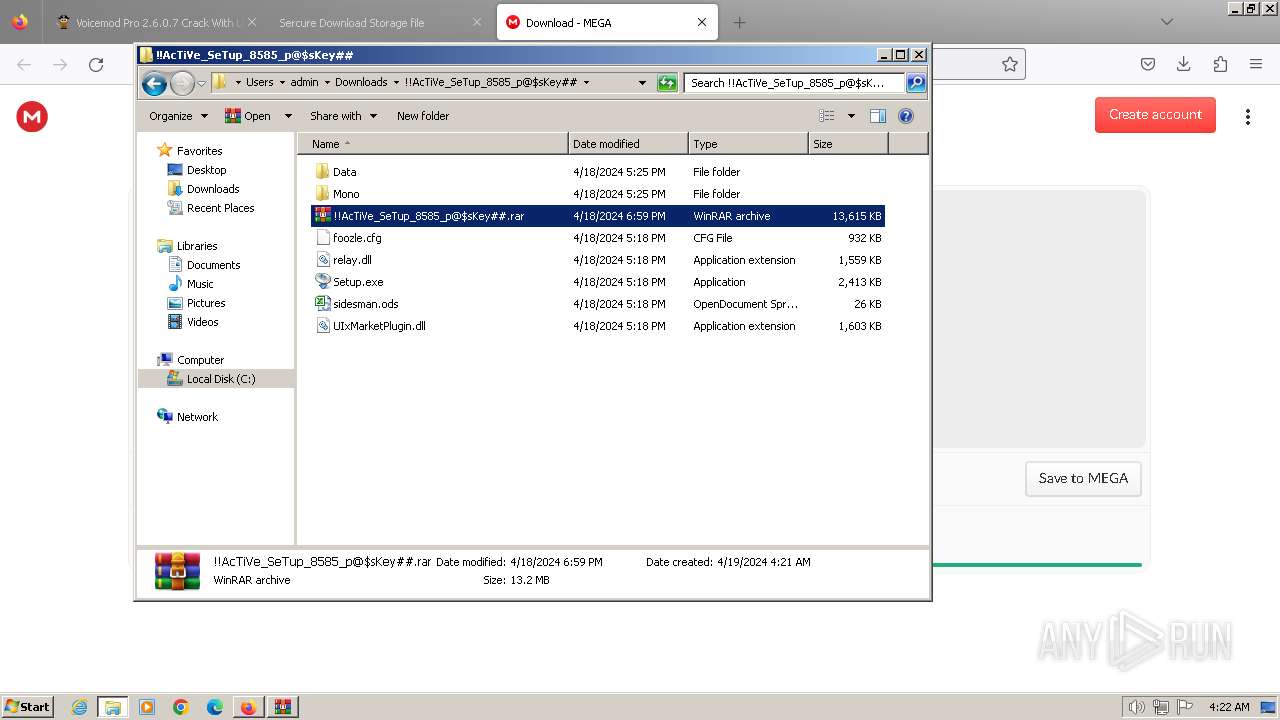Click the New folder button
1280x720 pixels.
423,116
